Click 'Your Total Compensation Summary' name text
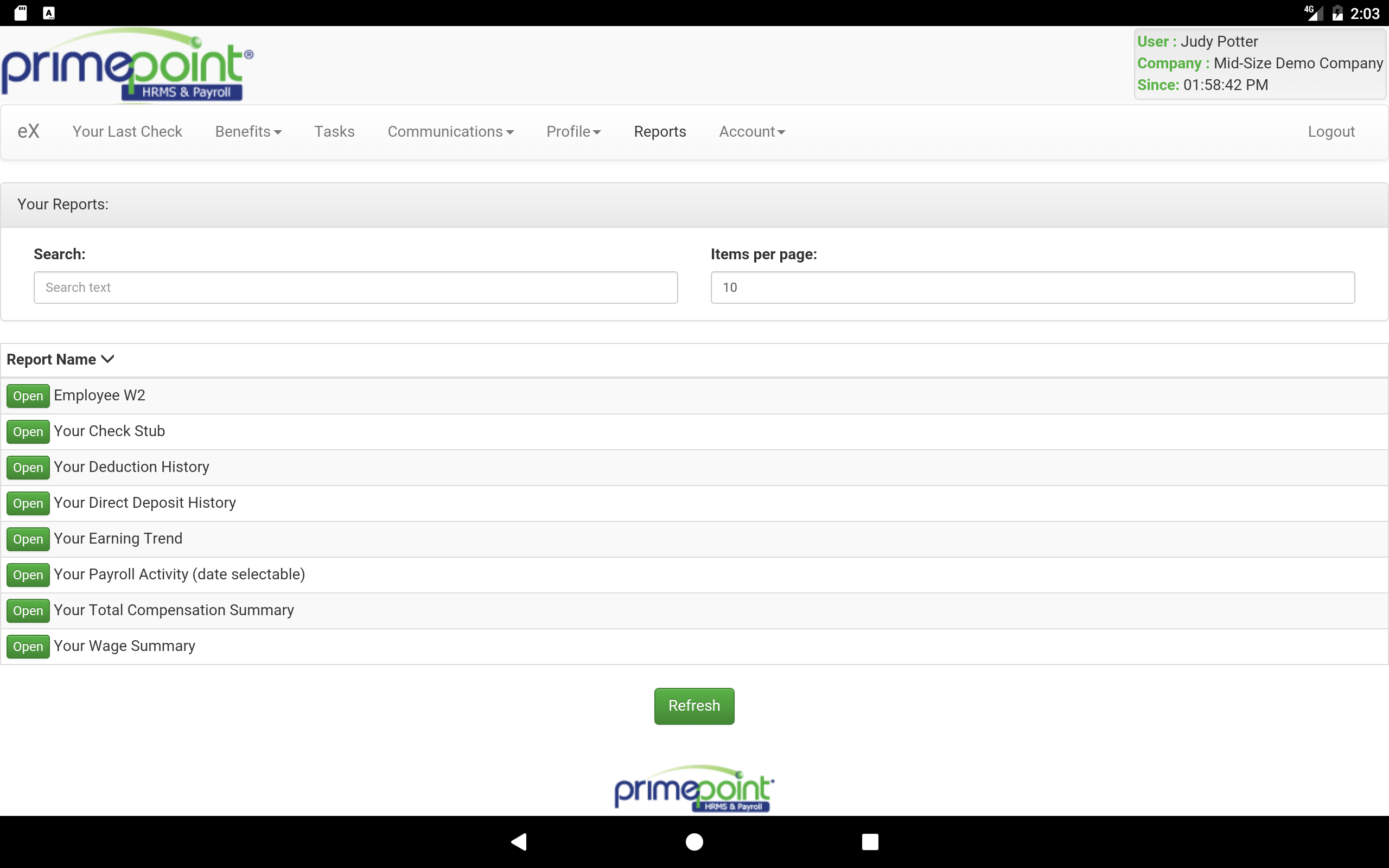This screenshot has width=1389, height=868. click(x=173, y=610)
